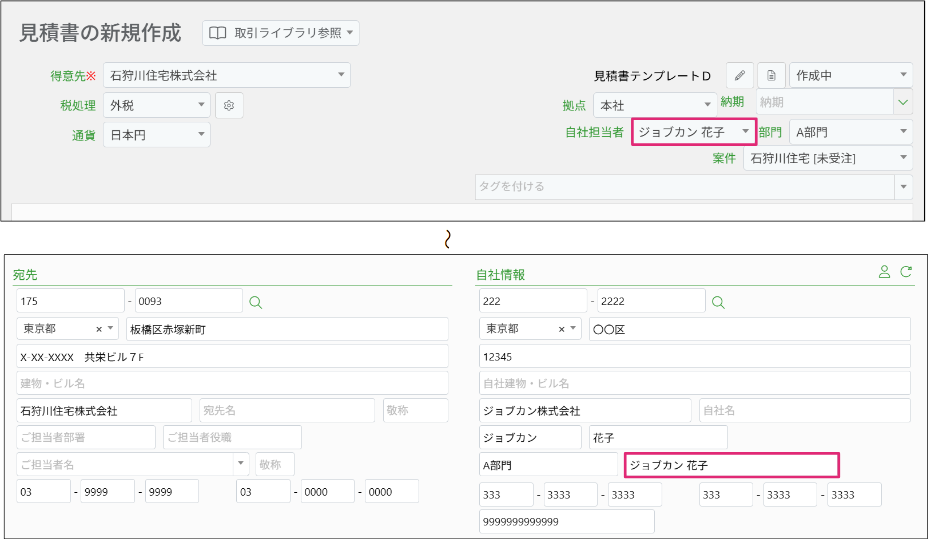
Task: Click the refresh icon in 自社情報 header
Action: tap(906, 272)
